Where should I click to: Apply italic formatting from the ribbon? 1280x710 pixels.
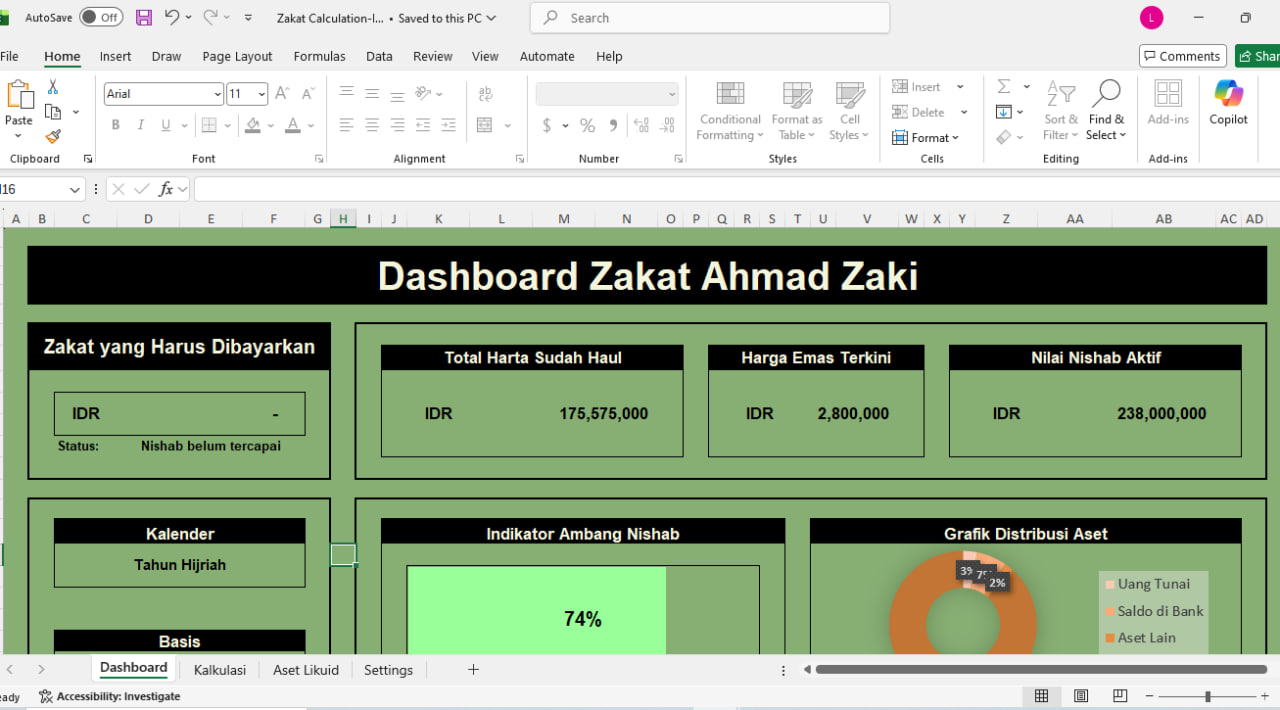tap(139, 124)
